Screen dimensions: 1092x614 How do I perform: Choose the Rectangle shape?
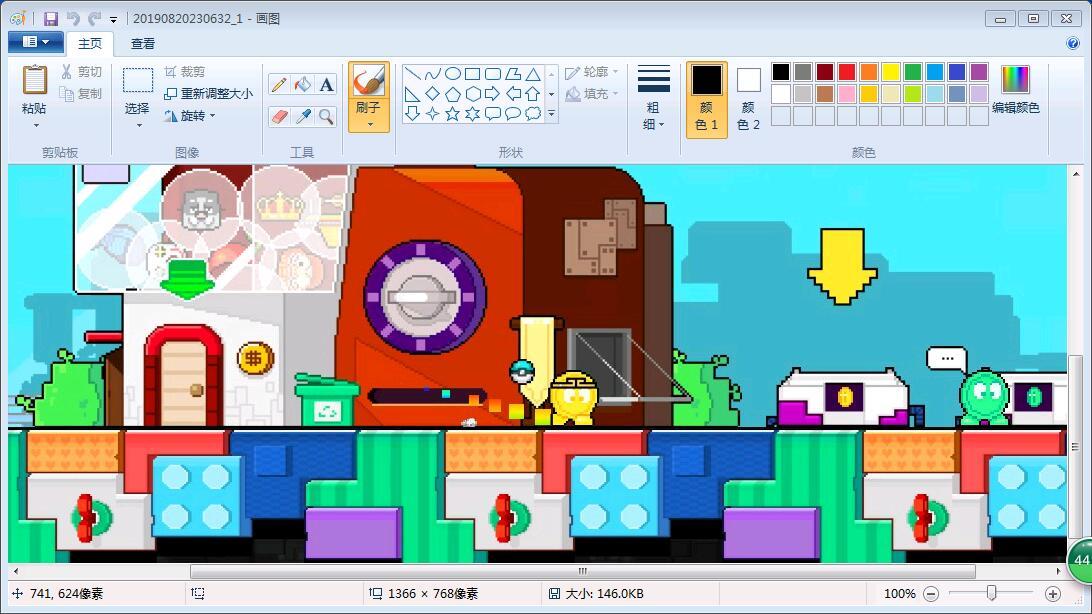[473, 74]
